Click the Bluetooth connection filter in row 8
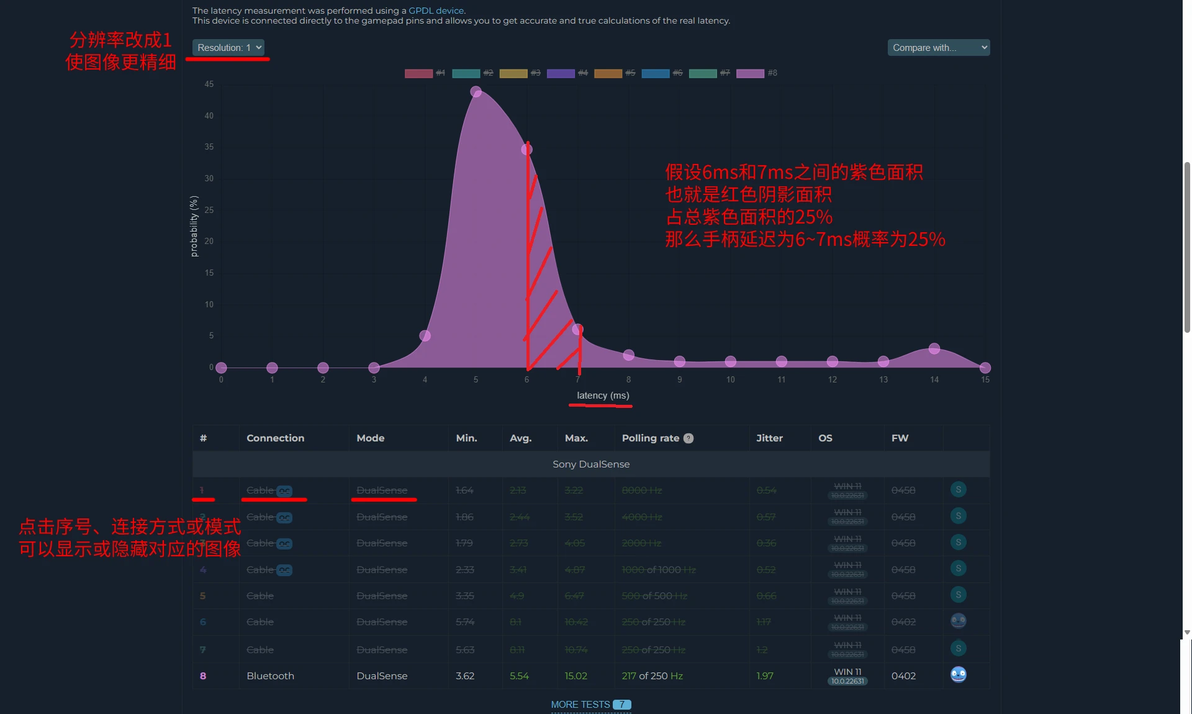 (270, 676)
